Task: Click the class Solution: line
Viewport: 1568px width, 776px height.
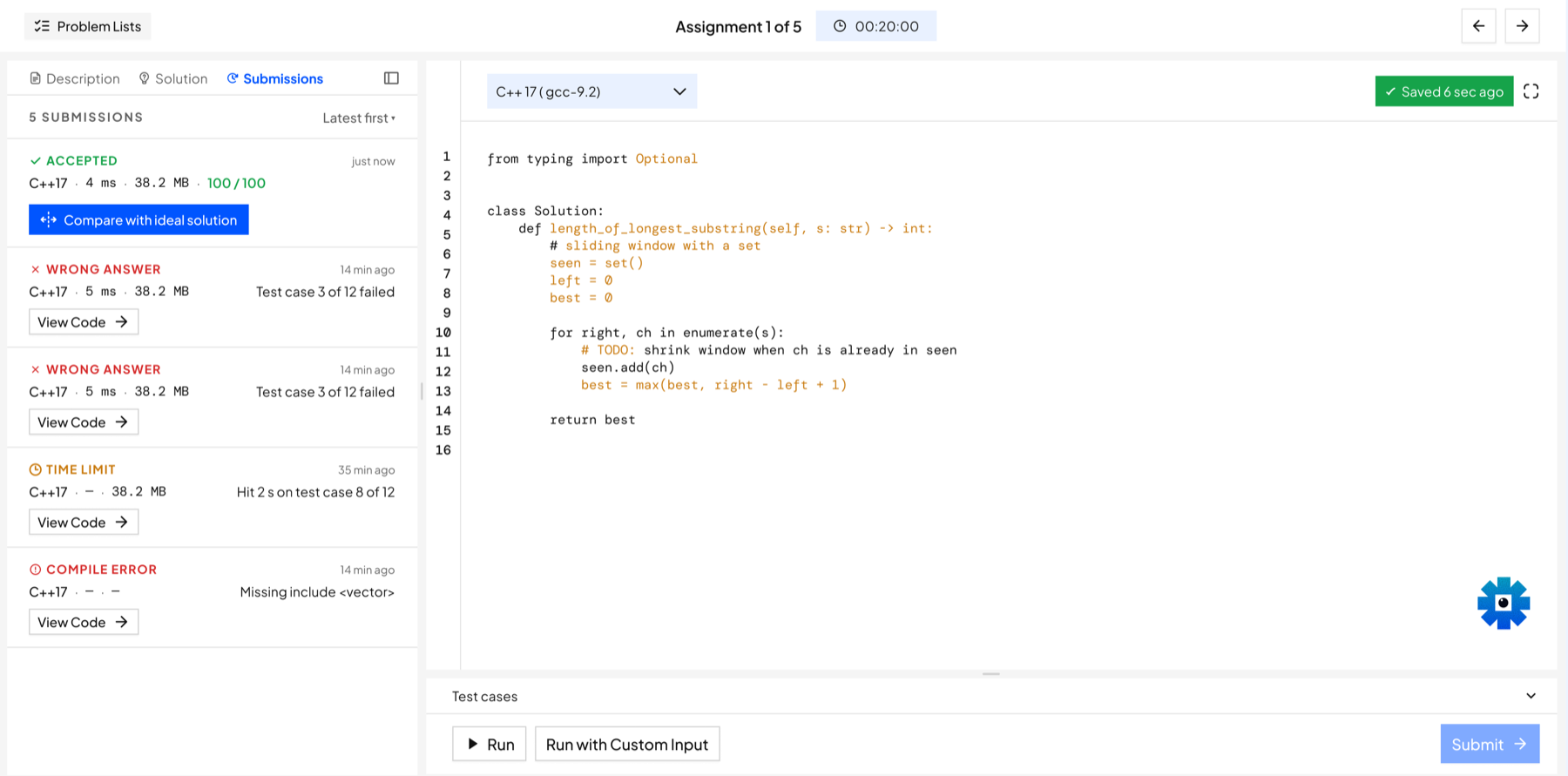Action: [x=545, y=211]
